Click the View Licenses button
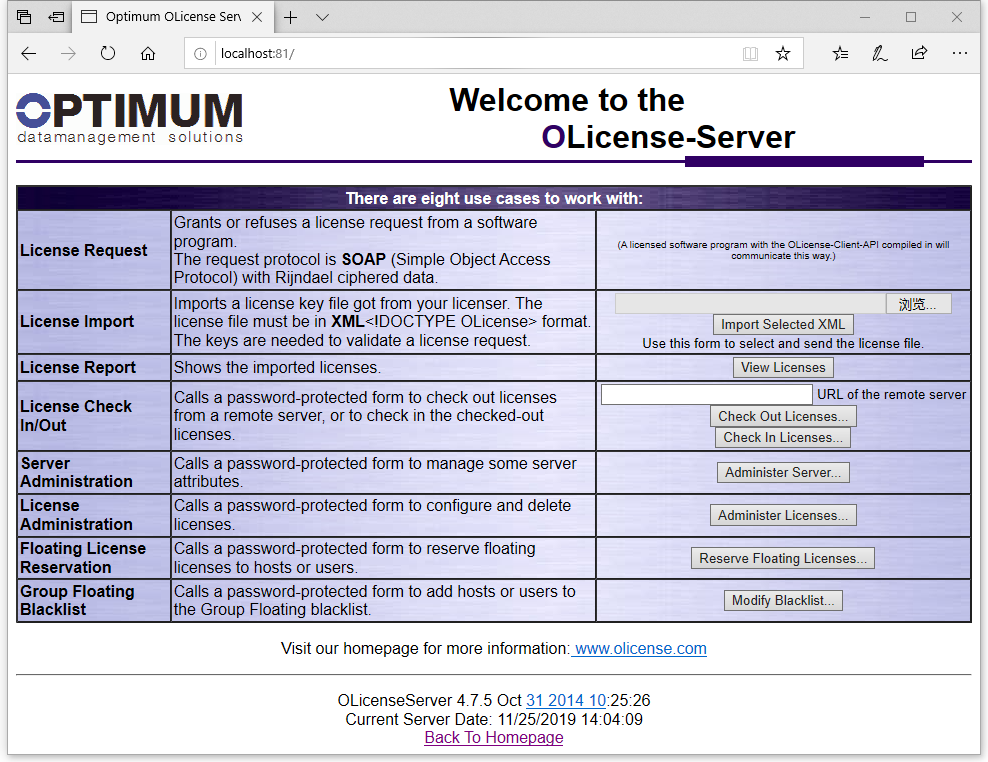 pyautogui.click(x=783, y=367)
